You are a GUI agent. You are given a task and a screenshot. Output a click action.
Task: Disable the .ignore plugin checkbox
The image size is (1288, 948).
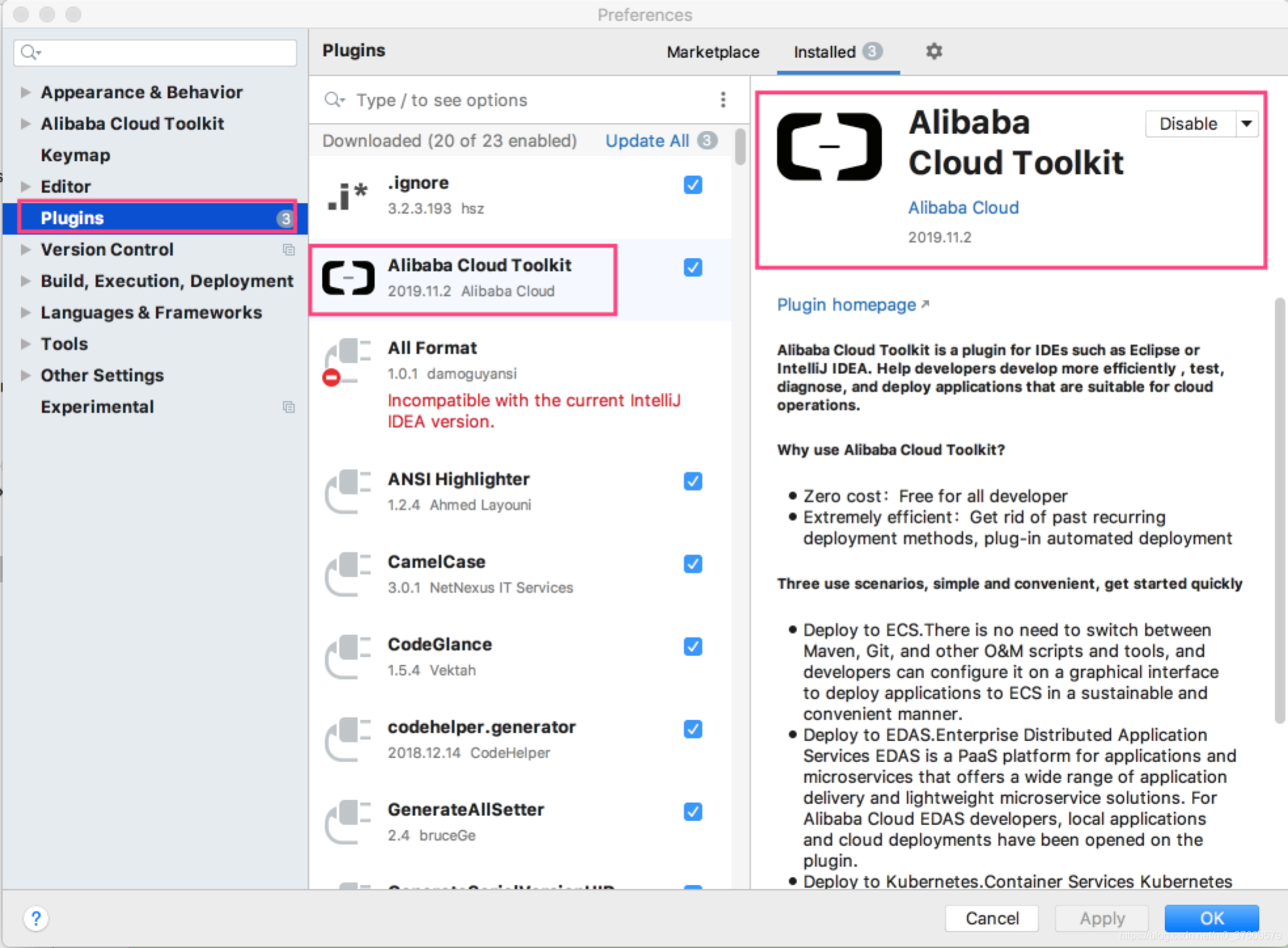[x=693, y=185]
